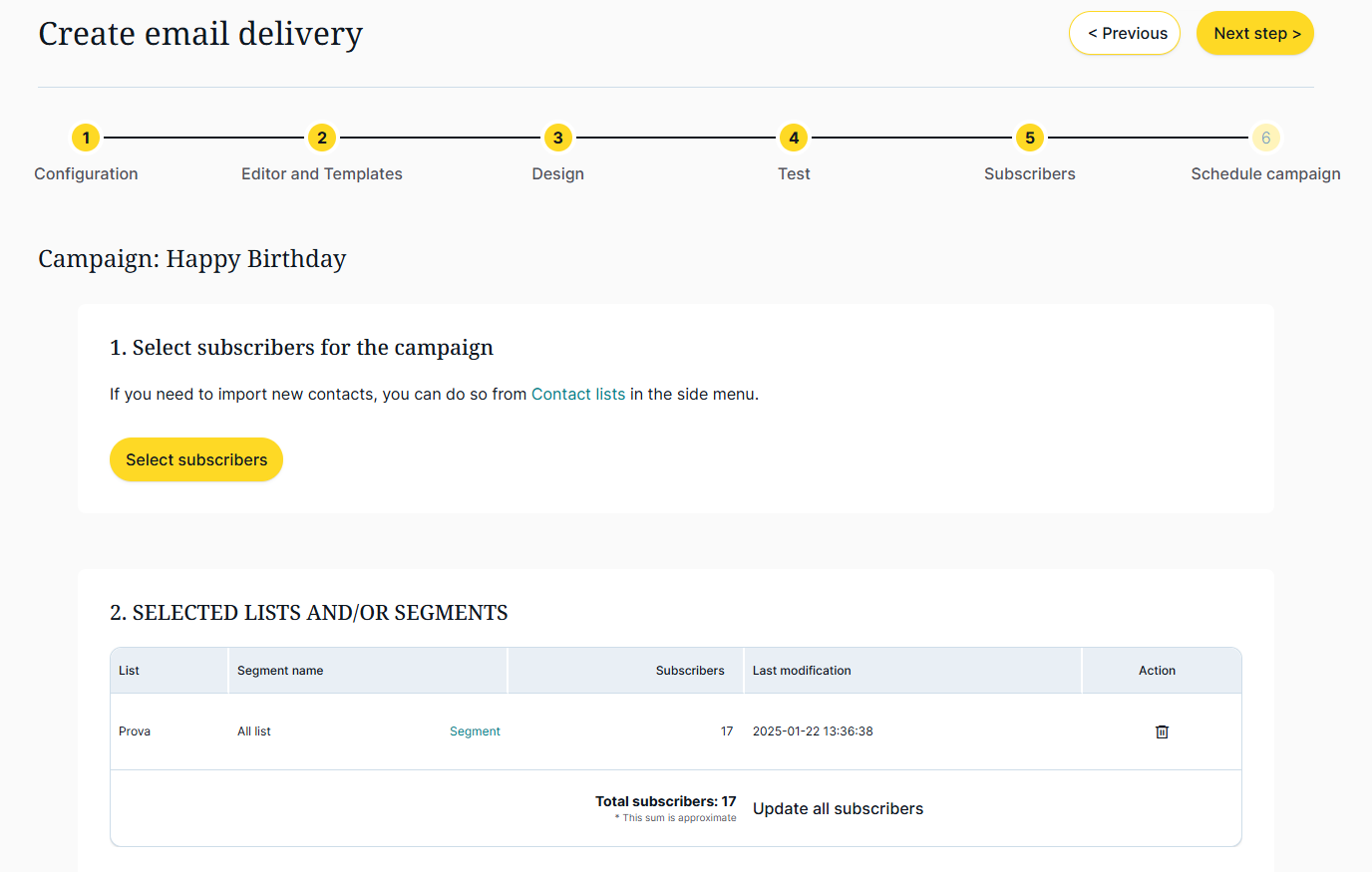Go back with the Previous button
The image size is (1372, 872).
(x=1125, y=33)
